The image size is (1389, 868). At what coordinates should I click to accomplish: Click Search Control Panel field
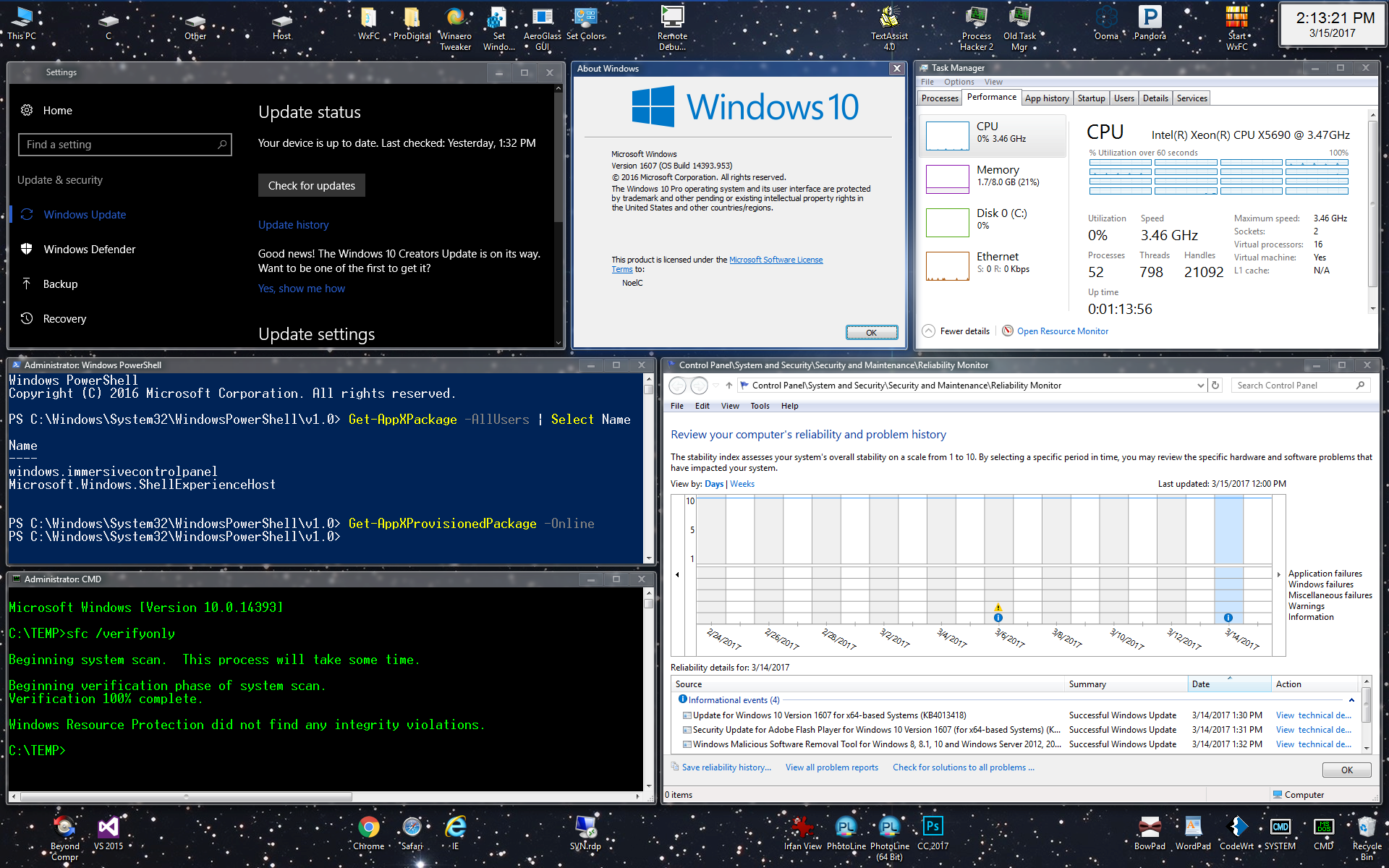coord(1300,386)
